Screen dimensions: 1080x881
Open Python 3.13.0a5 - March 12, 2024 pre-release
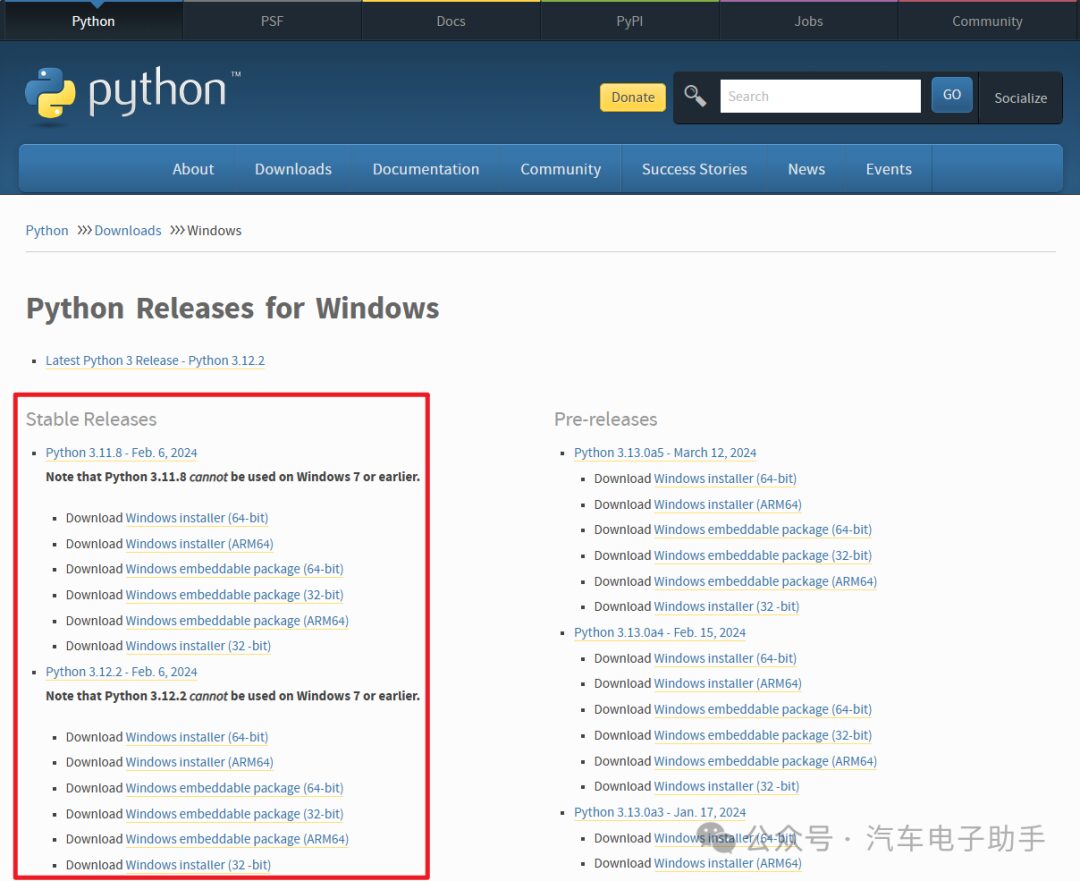665,453
